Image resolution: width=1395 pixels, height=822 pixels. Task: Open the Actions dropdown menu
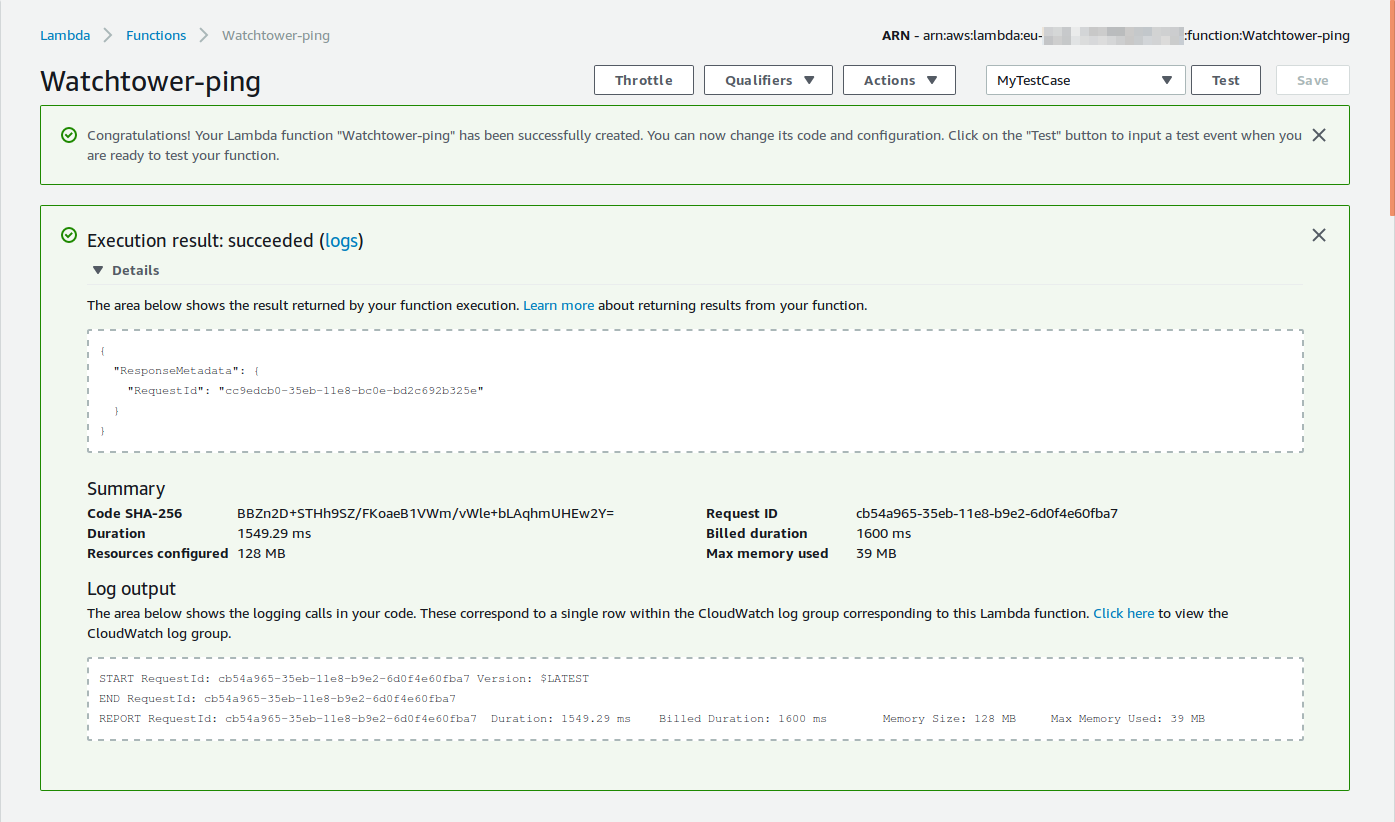[x=899, y=80]
